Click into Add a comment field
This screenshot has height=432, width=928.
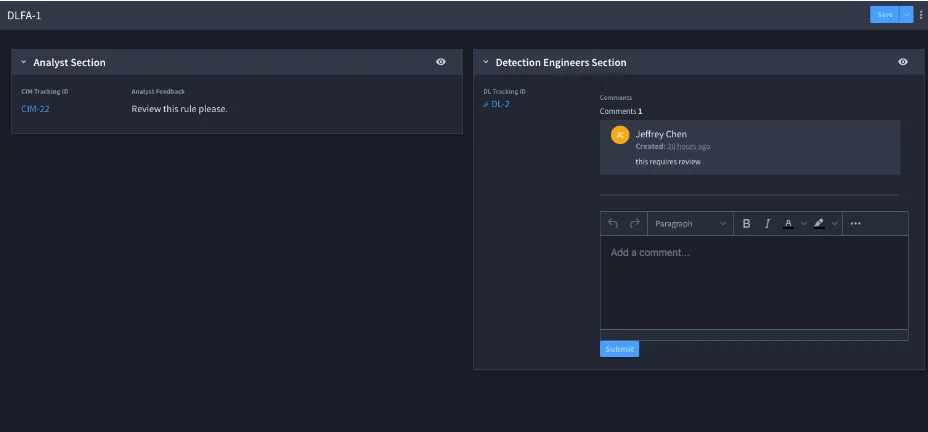click(x=754, y=282)
